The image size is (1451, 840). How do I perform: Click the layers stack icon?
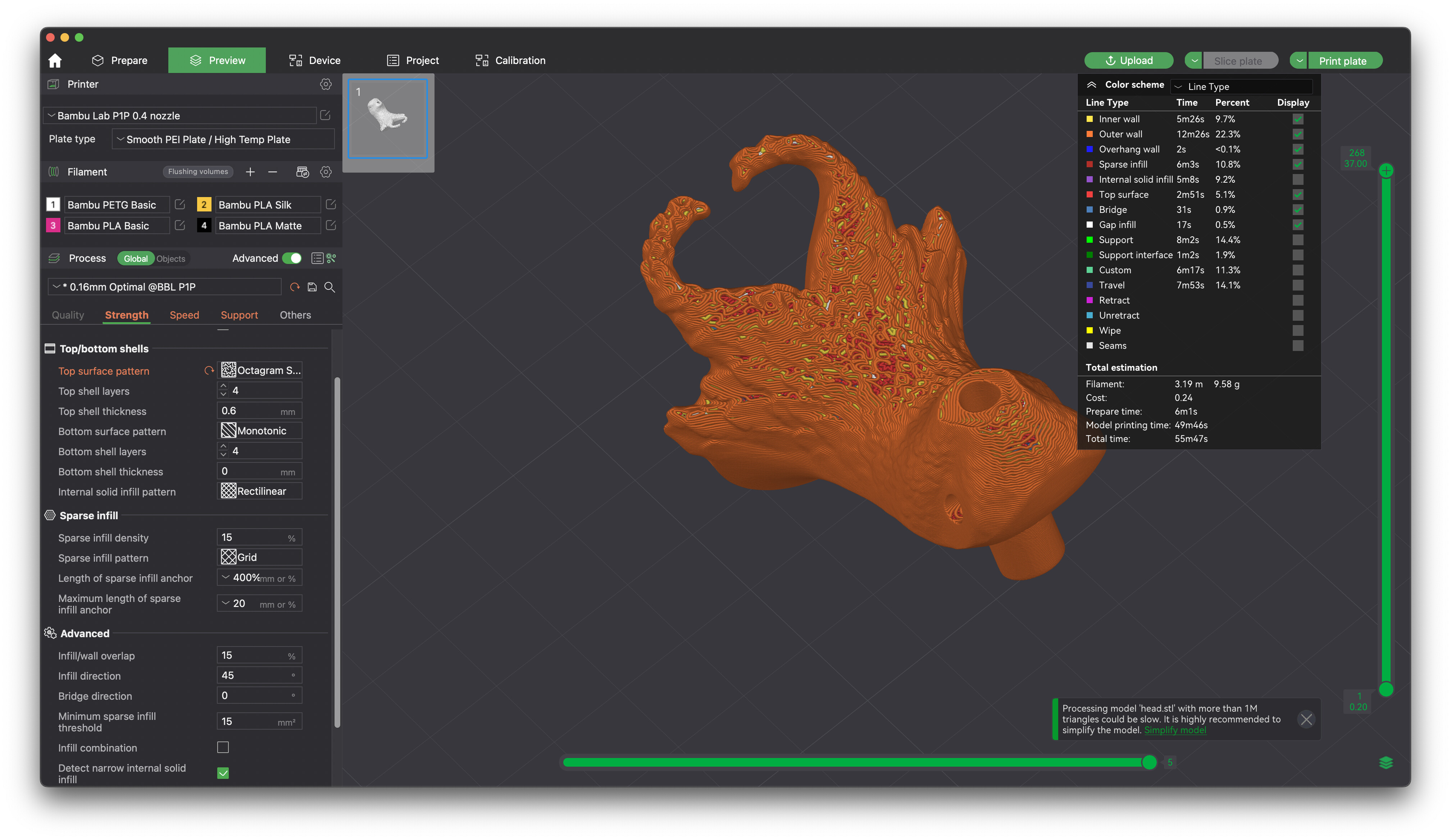click(x=1386, y=762)
